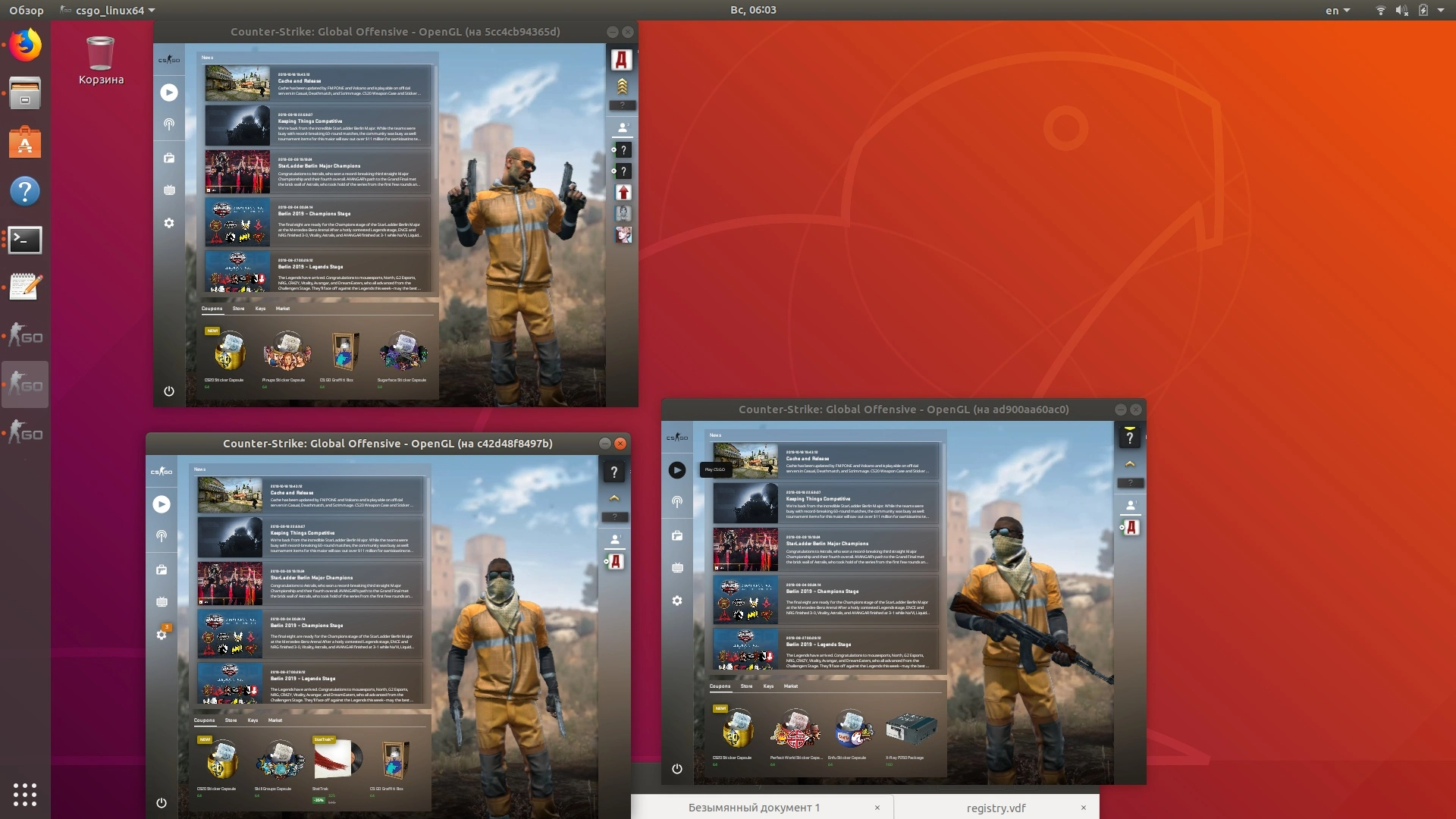Expand rank chevron in ad900aa60ac0 window
The height and width of the screenshot is (819, 1456).
coord(1130,464)
